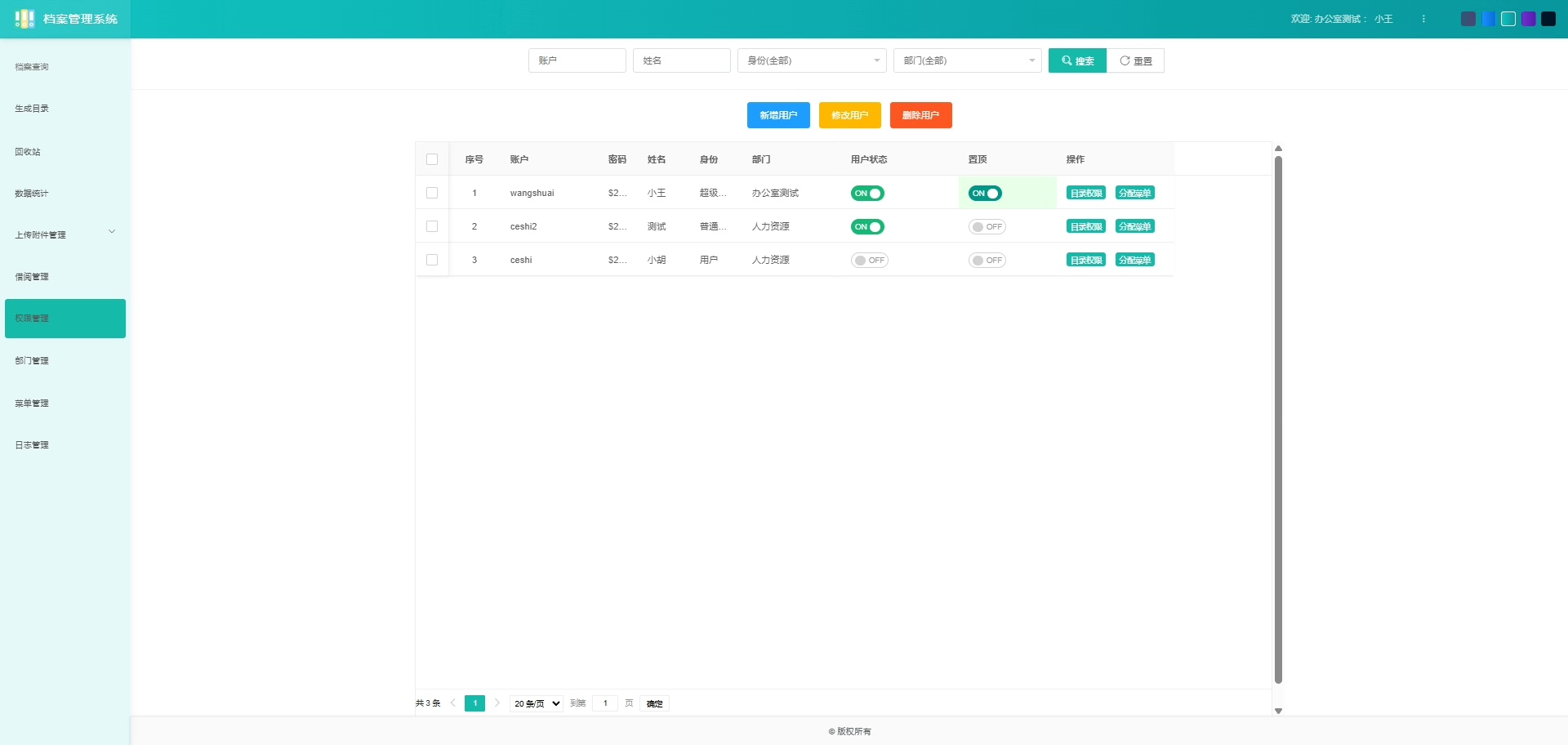Click the 删除用户 button

(x=920, y=115)
